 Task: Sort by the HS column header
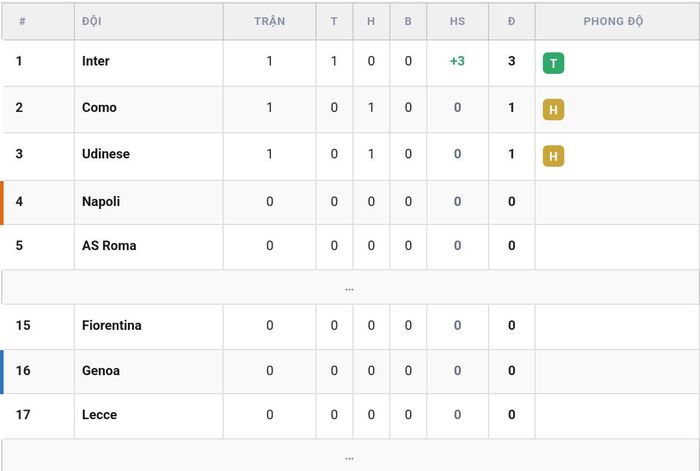coord(457,21)
